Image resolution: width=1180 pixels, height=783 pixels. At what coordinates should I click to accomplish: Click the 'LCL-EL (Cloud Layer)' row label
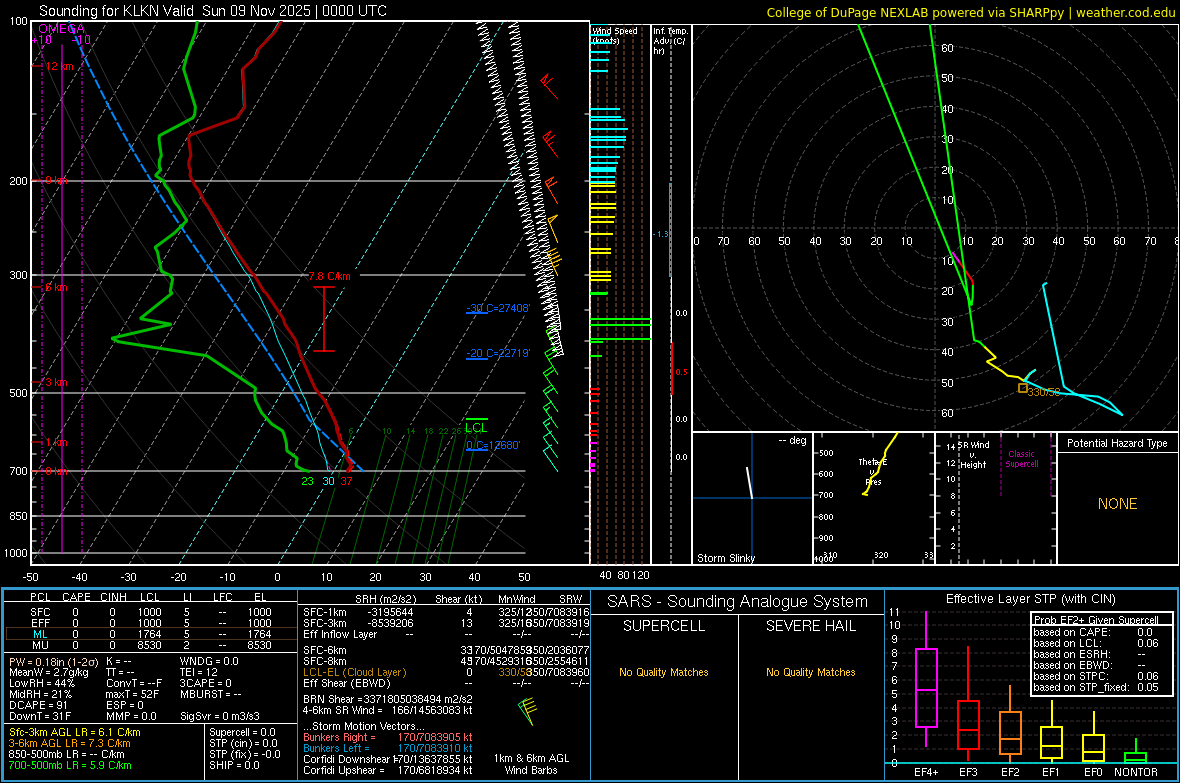(x=354, y=672)
